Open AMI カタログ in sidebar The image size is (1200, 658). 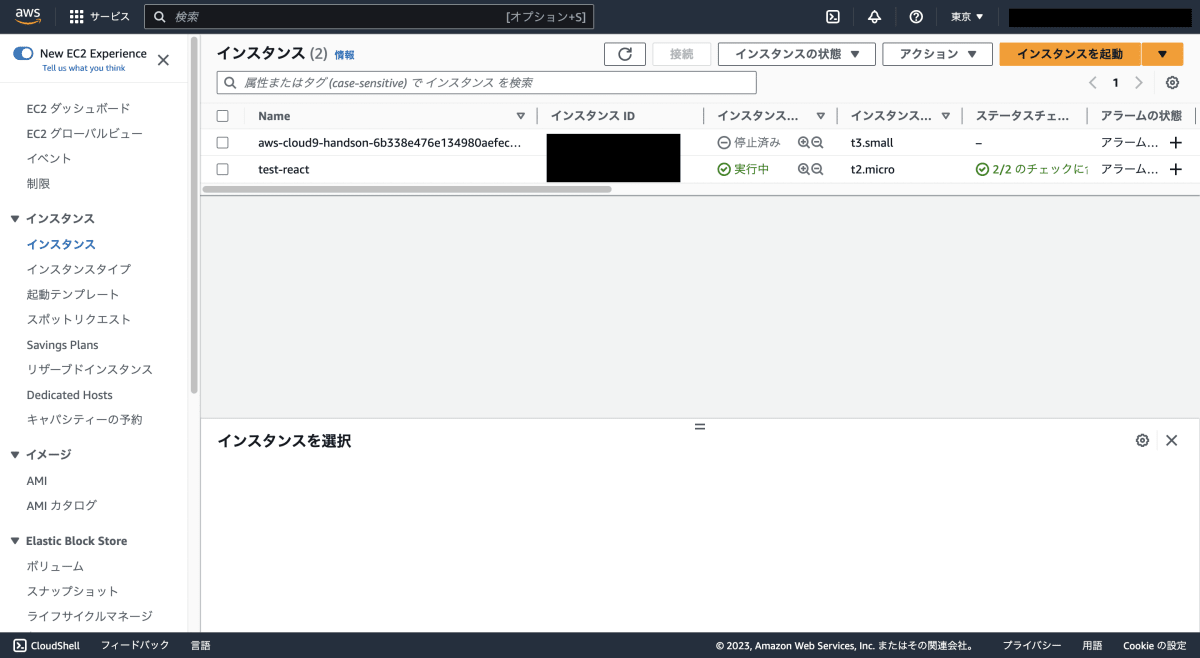tap(61, 505)
